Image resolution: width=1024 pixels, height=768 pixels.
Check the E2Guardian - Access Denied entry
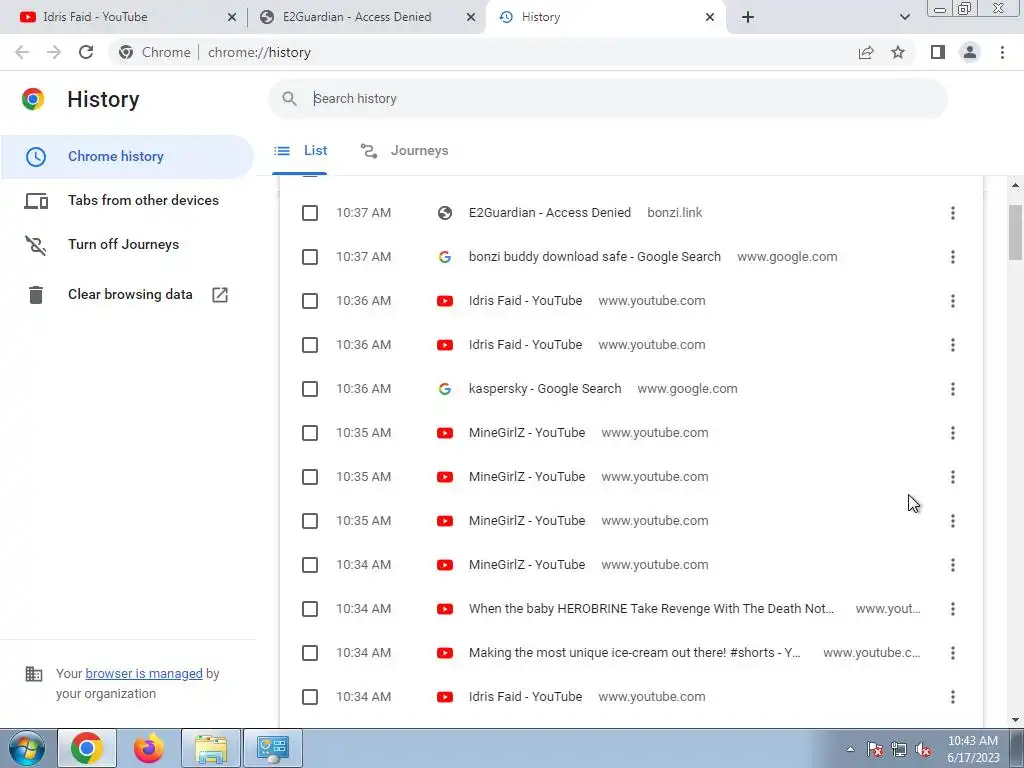coord(310,213)
